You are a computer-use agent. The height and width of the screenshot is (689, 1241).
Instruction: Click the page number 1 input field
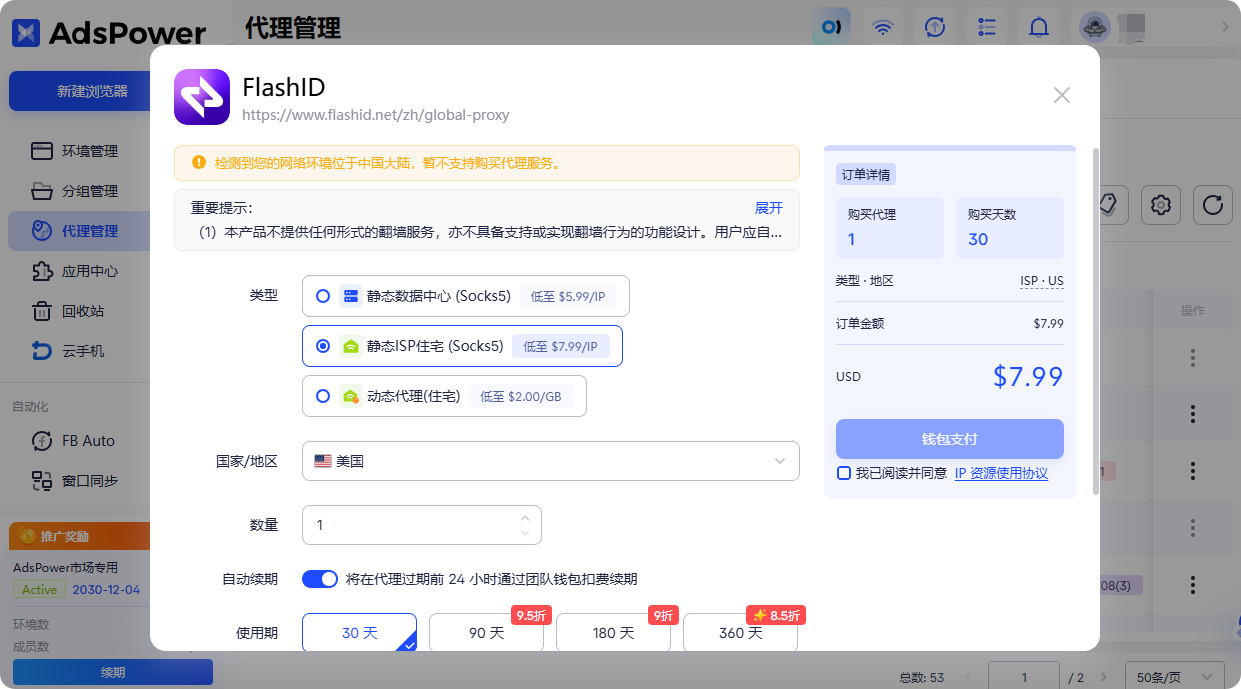(x=1024, y=677)
